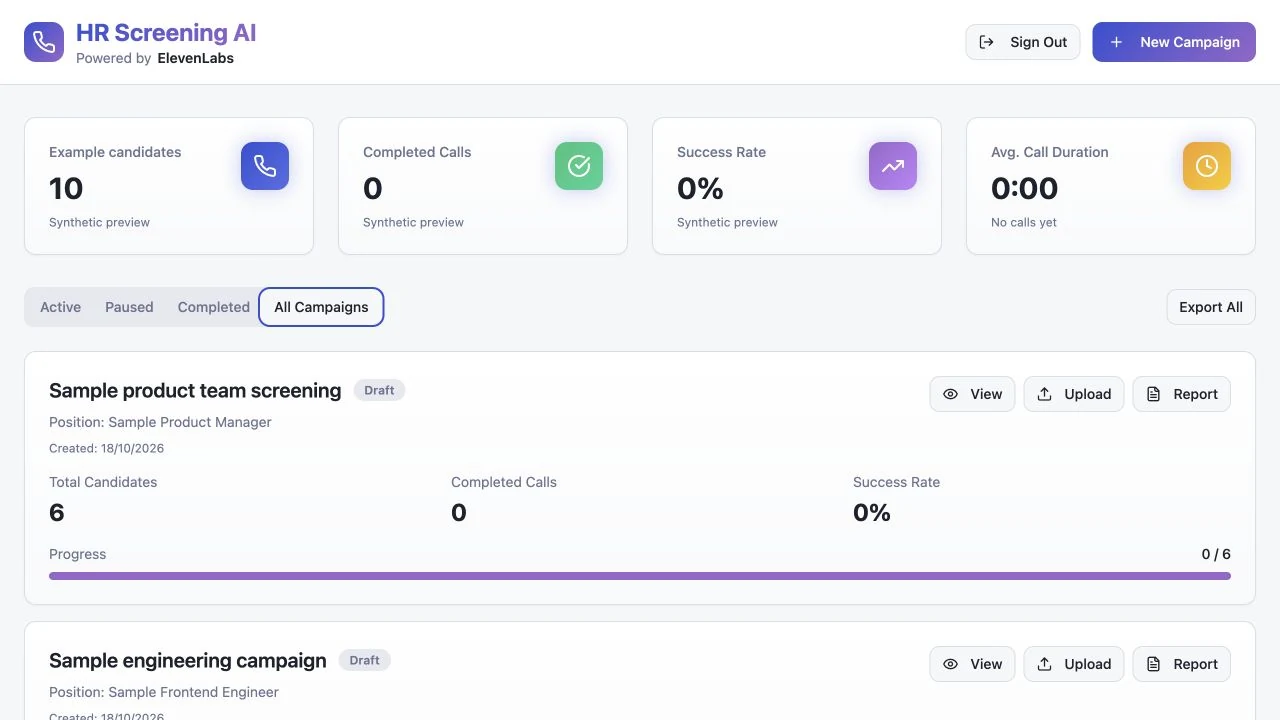Upload to Sample product team screening campaign

[1074, 394]
